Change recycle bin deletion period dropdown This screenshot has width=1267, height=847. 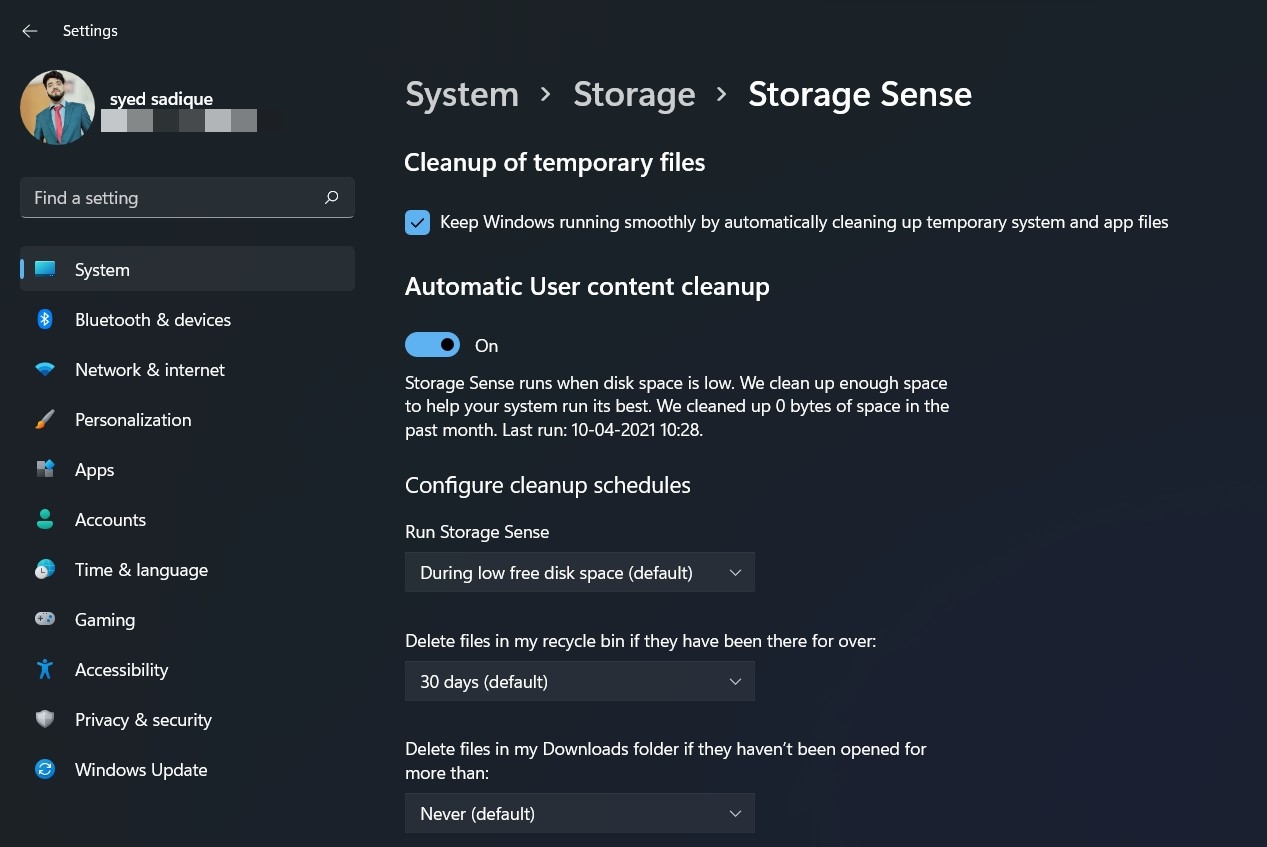click(580, 681)
